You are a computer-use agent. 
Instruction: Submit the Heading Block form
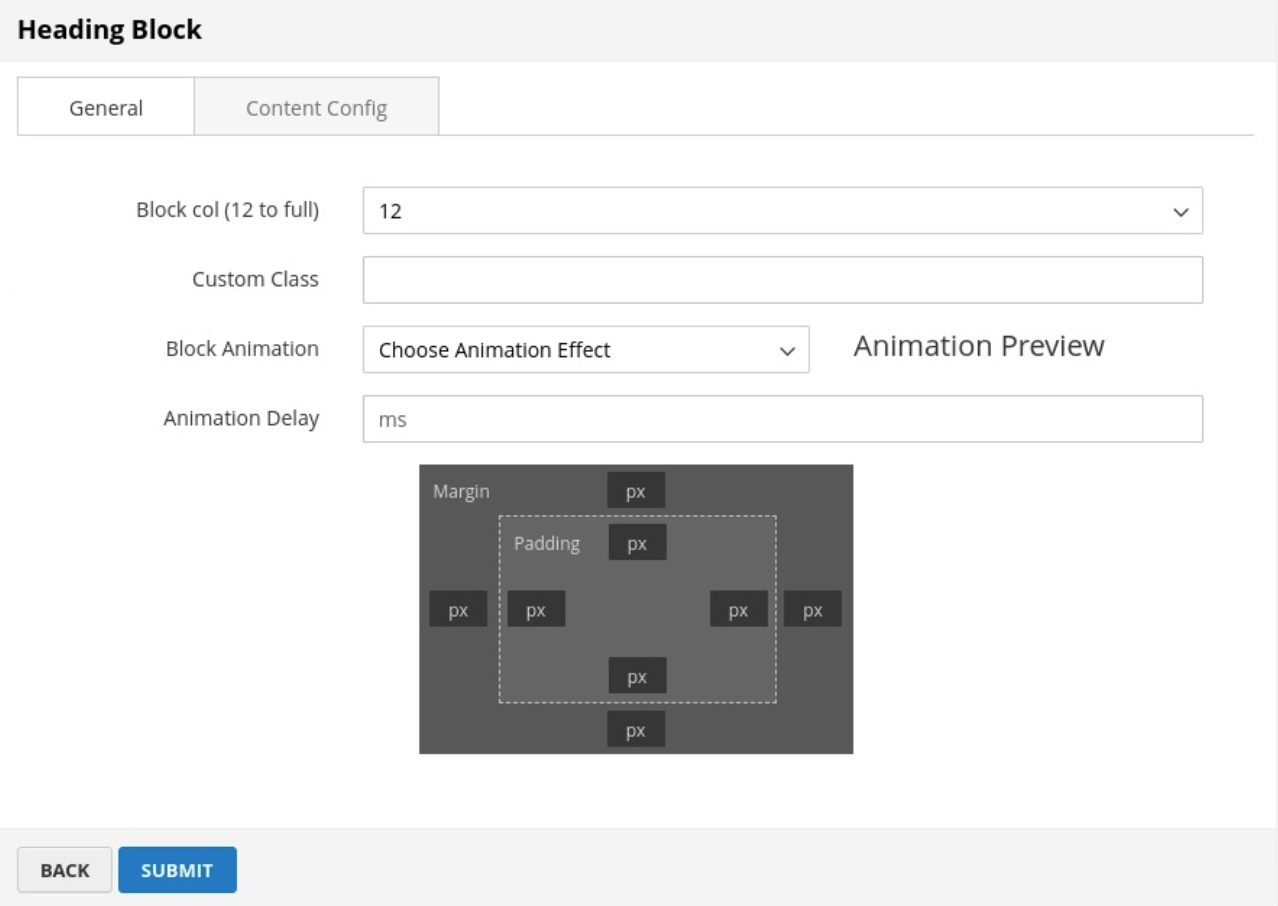click(177, 870)
